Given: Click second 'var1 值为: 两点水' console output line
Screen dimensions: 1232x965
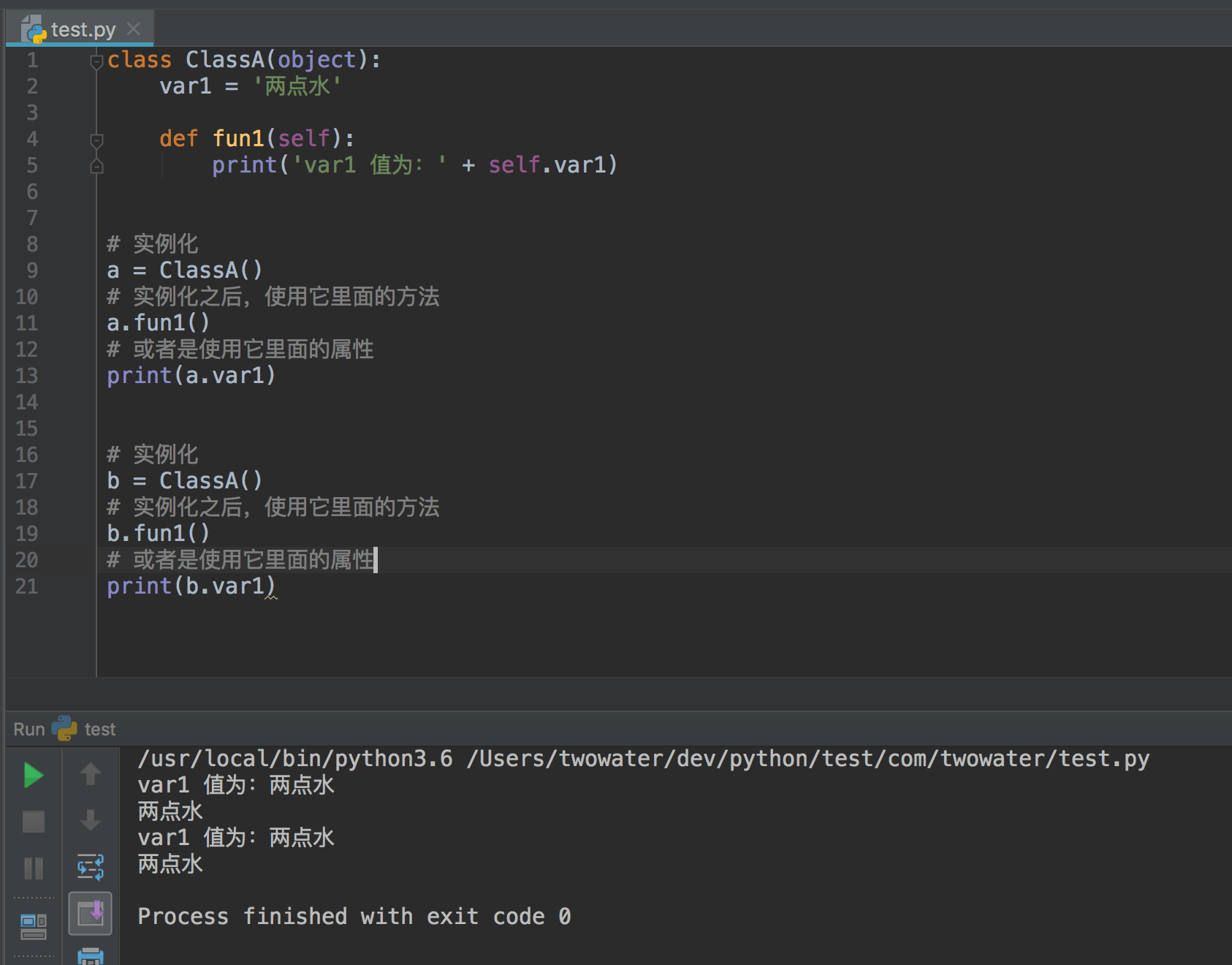Looking at the screenshot, I should click(x=236, y=837).
